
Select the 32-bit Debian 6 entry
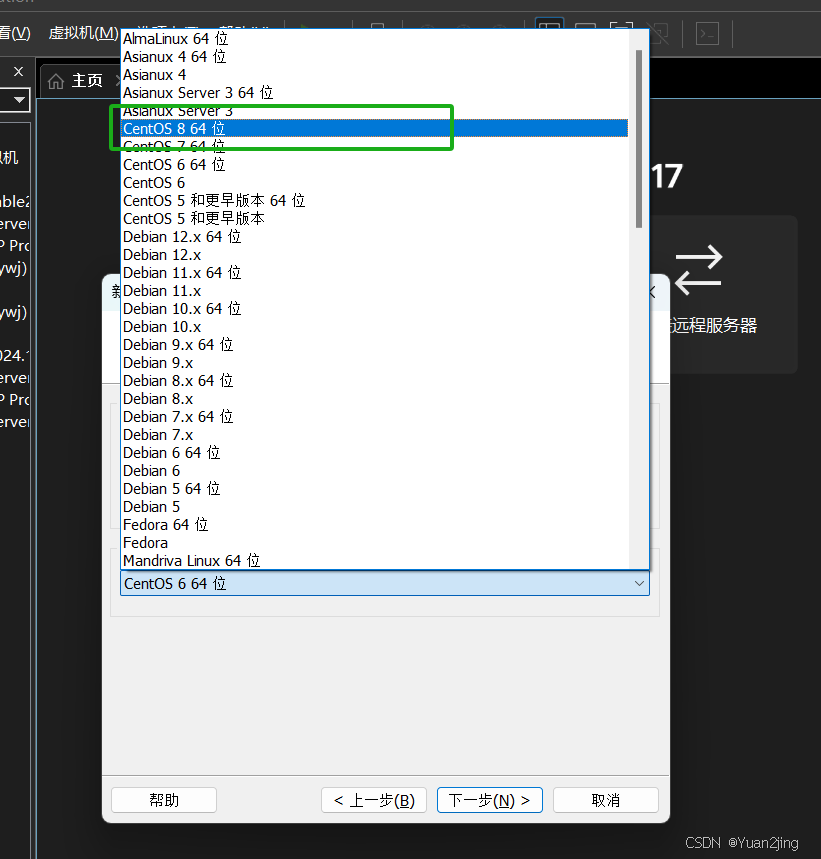pos(375,471)
